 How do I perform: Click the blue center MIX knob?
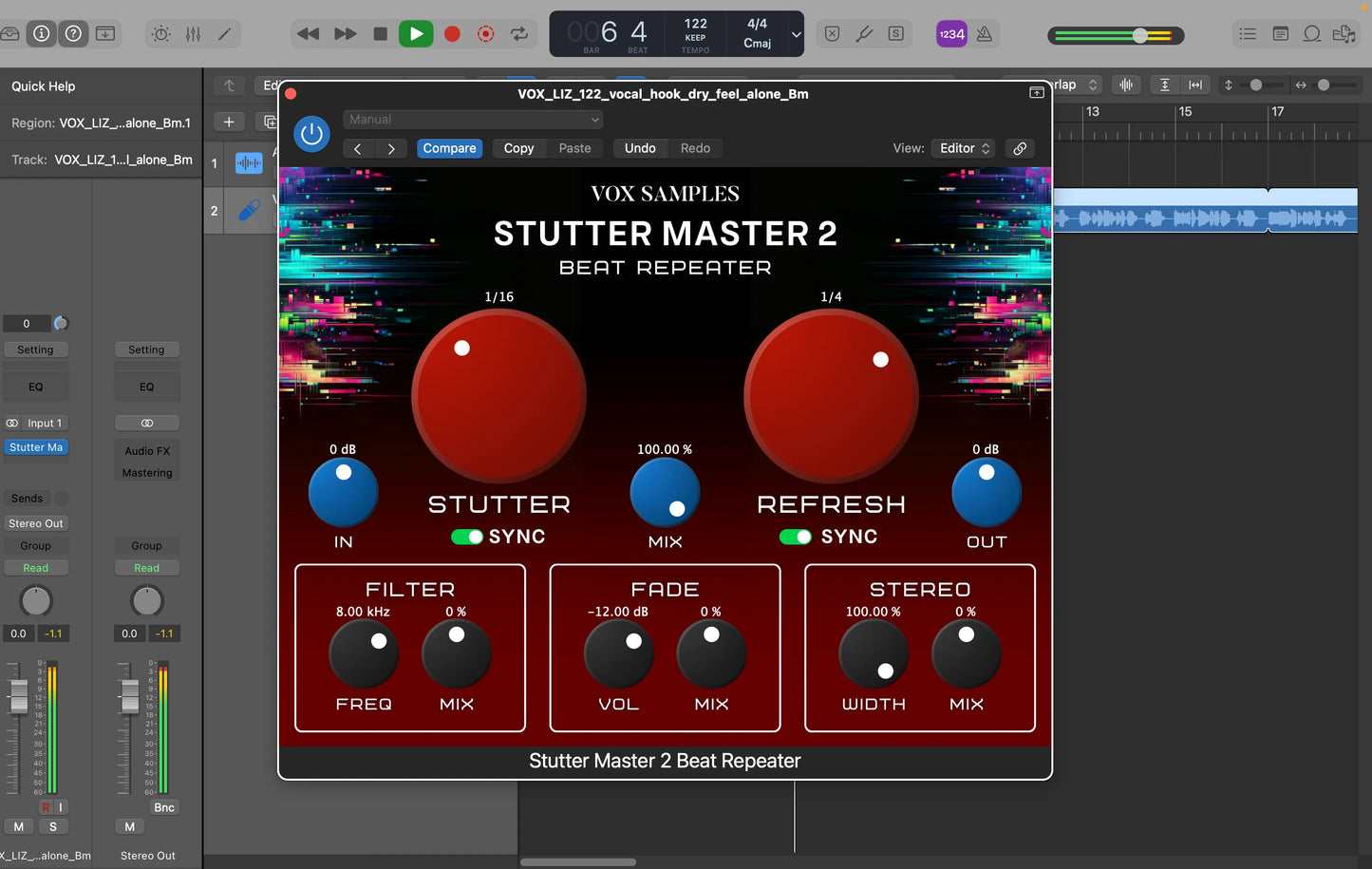(665, 492)
